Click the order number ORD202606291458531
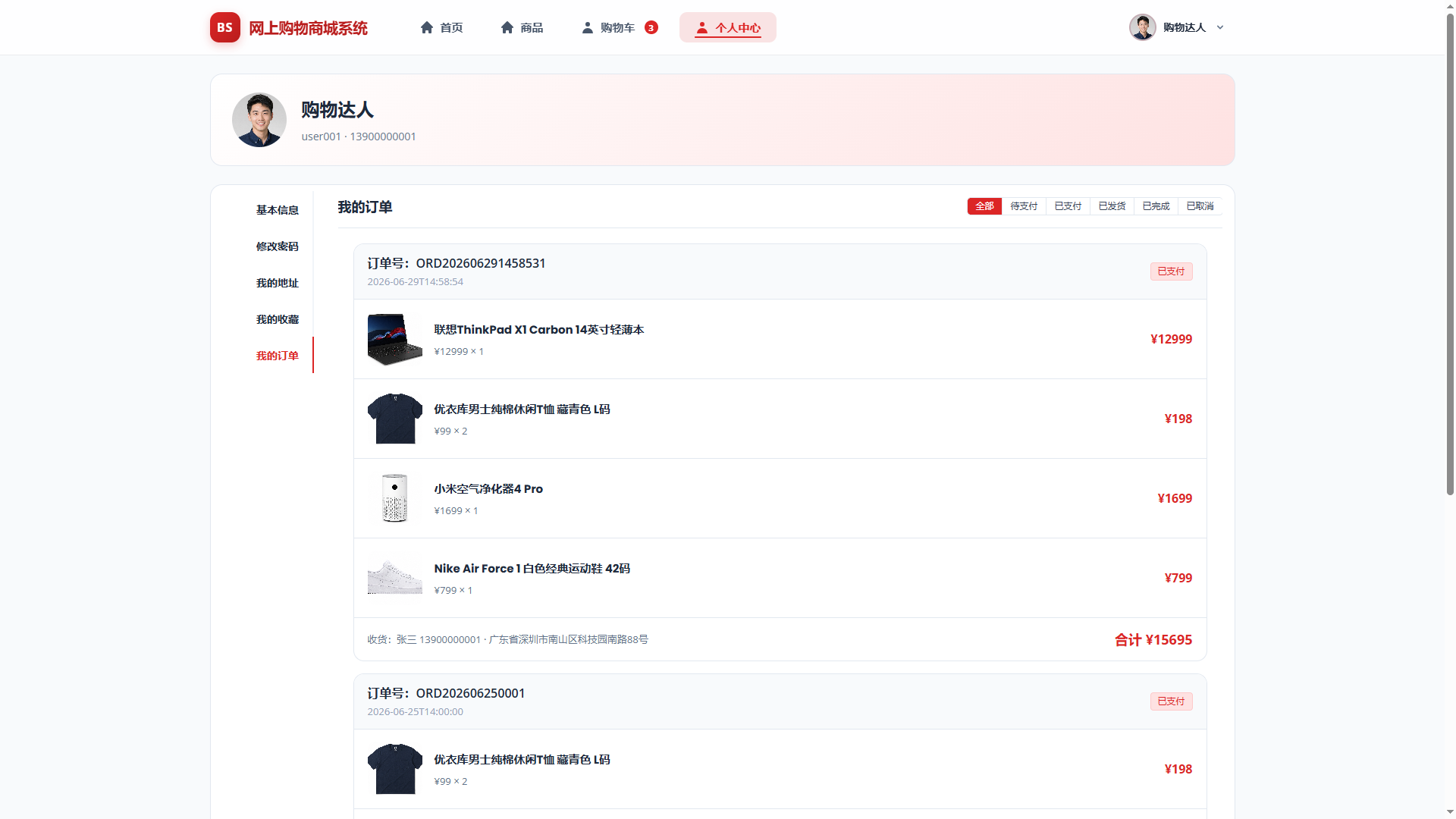This screenshot has height=819, width=1456. click(x=457, y=263)
